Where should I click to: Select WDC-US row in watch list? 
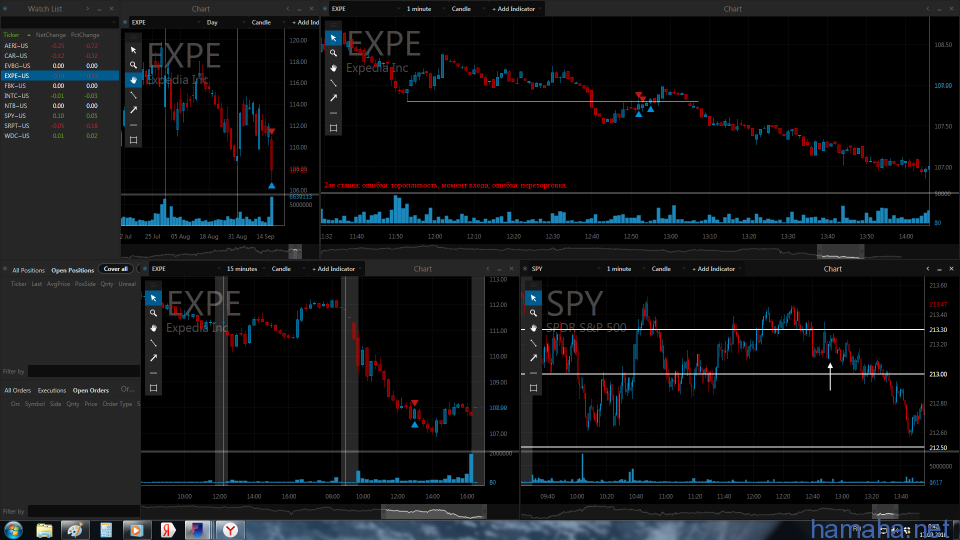tap(59, 136)
